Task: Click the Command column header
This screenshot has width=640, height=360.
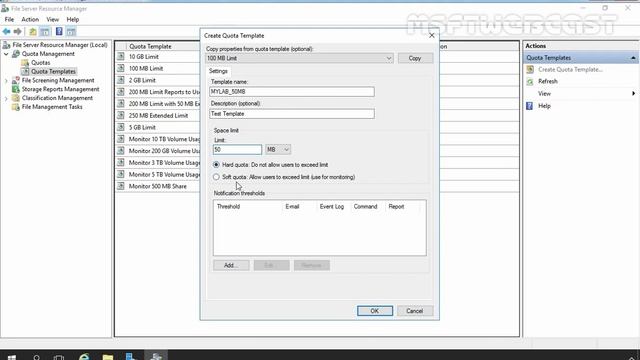Action: (x=368, y=207)
